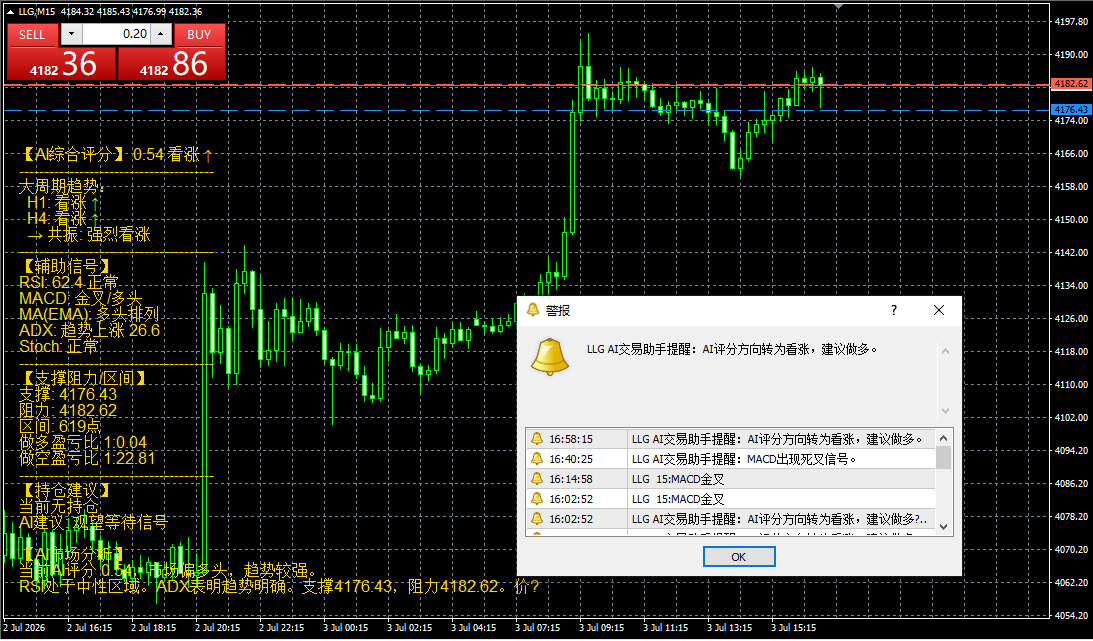Click the sell price 4182 36 panel
This screenshot has width=1093, height=641.
tap(61, 64)
